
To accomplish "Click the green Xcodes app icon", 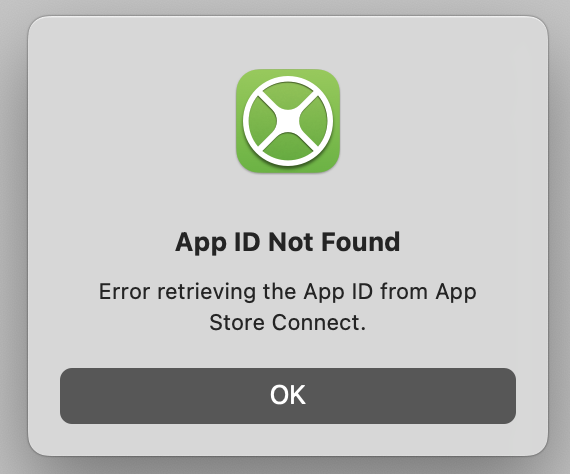I will [288, 121].
